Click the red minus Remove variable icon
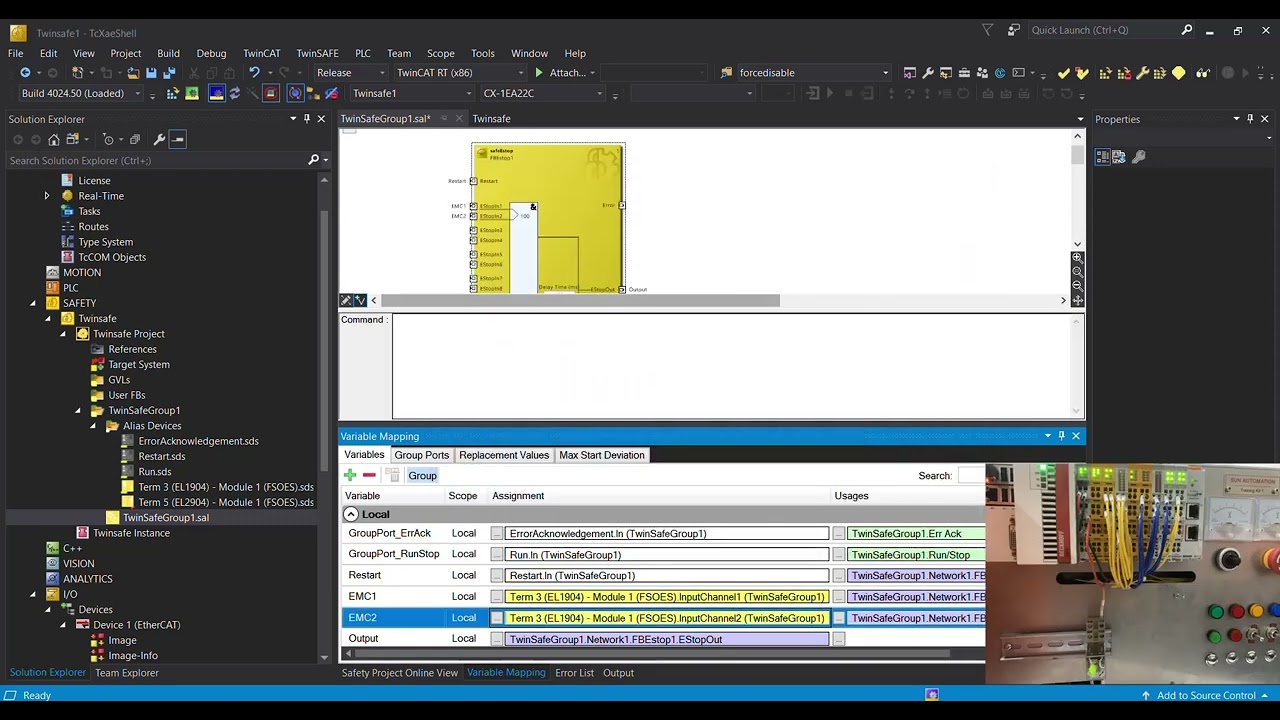1280x720 pixels. [369, 476]
